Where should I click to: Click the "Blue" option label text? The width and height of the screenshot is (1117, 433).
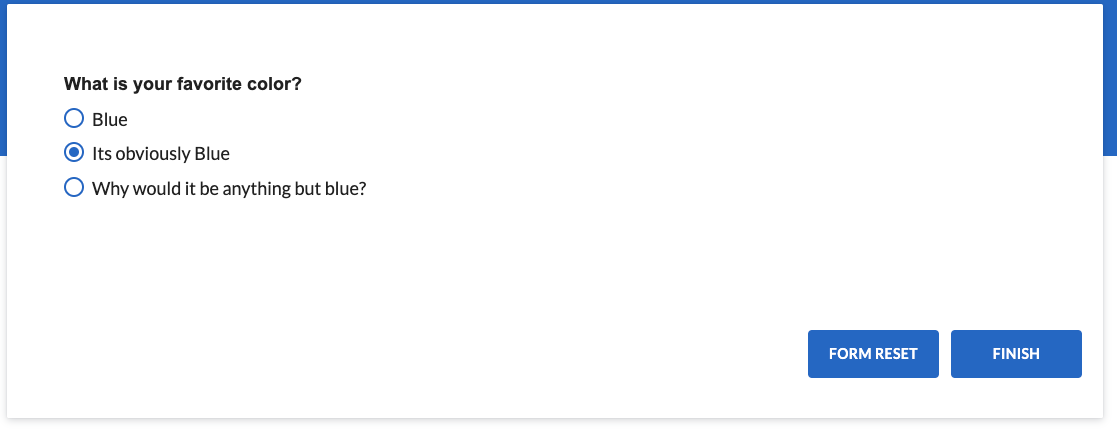point(110,119)
